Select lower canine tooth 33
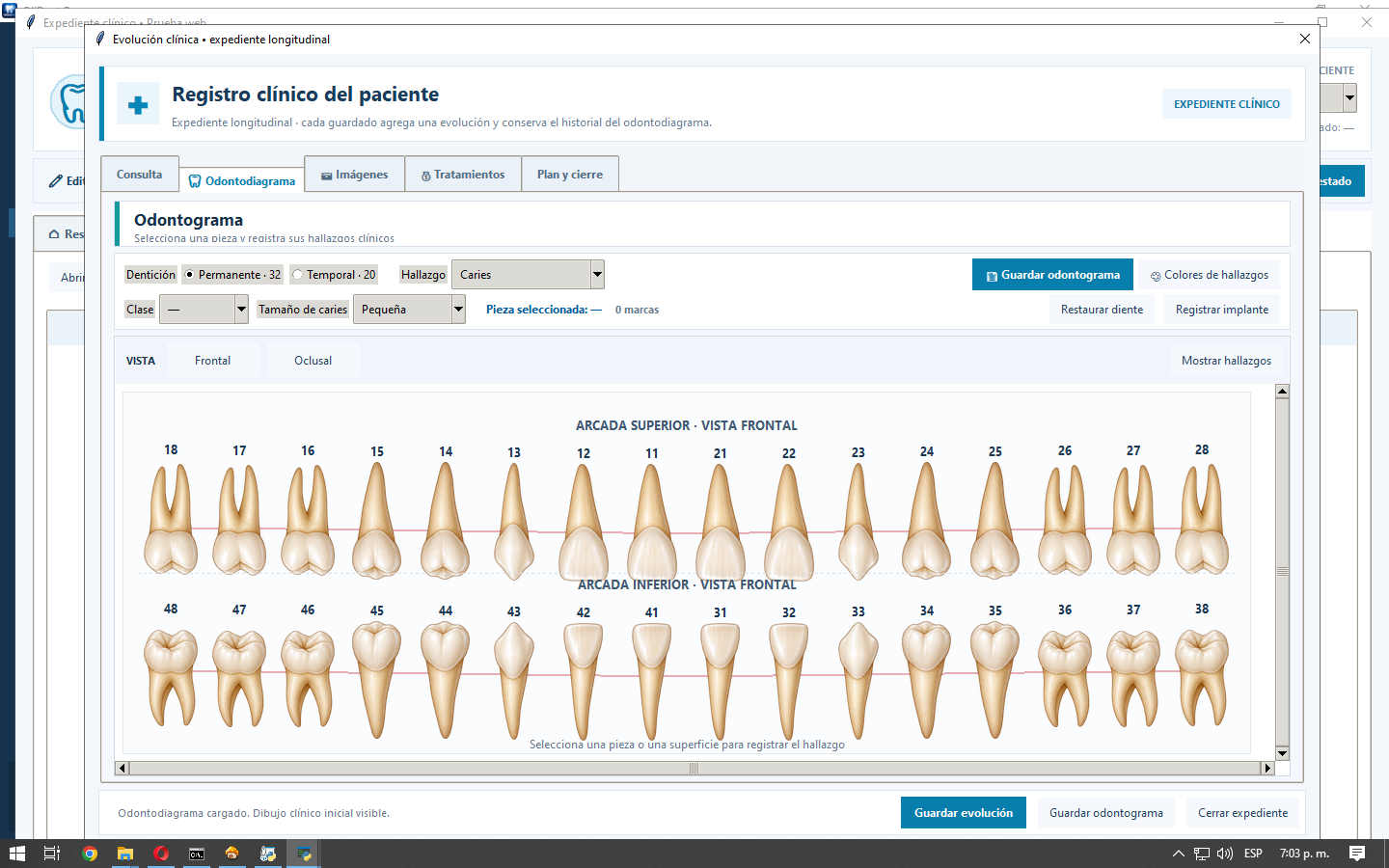This screenshot has height=868, width=1389. (858, 681)
